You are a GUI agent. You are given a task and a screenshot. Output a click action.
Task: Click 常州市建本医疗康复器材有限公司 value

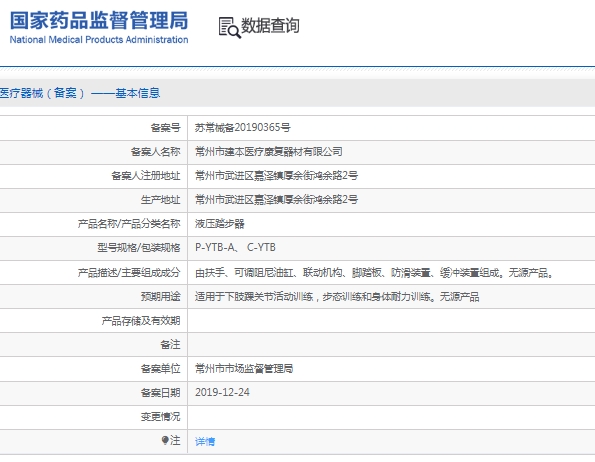pos(269,152)
